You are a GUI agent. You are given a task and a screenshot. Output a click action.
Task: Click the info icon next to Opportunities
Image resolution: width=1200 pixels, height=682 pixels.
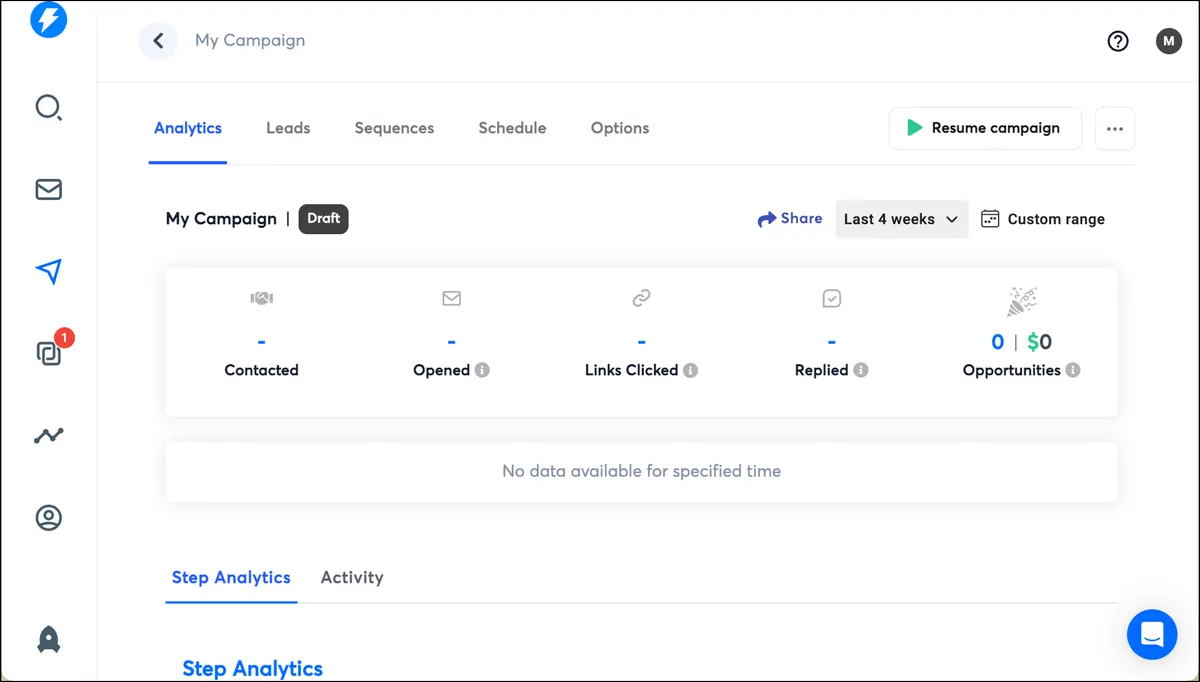pos(1073,370)
